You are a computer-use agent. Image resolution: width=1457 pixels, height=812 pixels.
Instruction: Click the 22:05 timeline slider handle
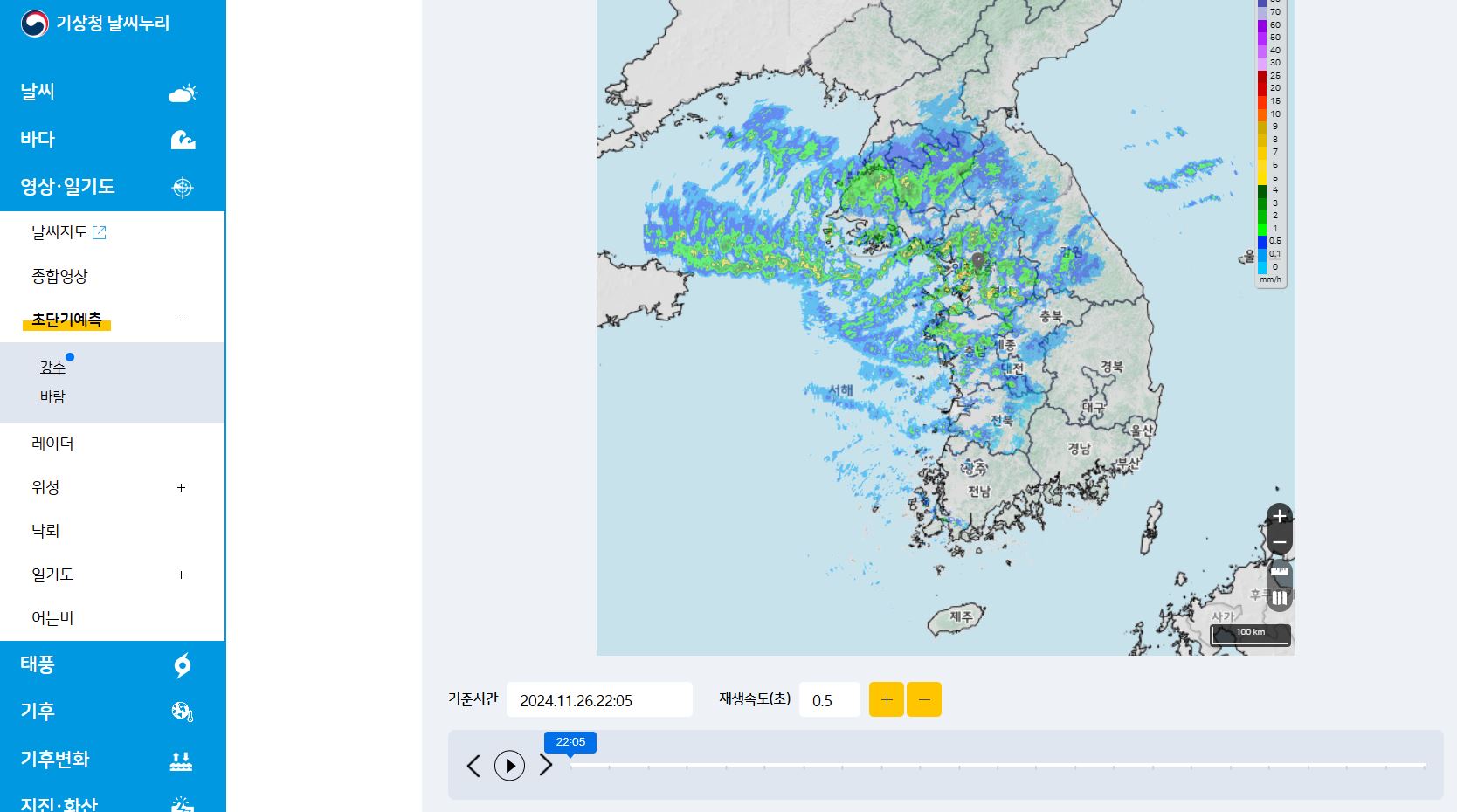[x=570, y=742]
